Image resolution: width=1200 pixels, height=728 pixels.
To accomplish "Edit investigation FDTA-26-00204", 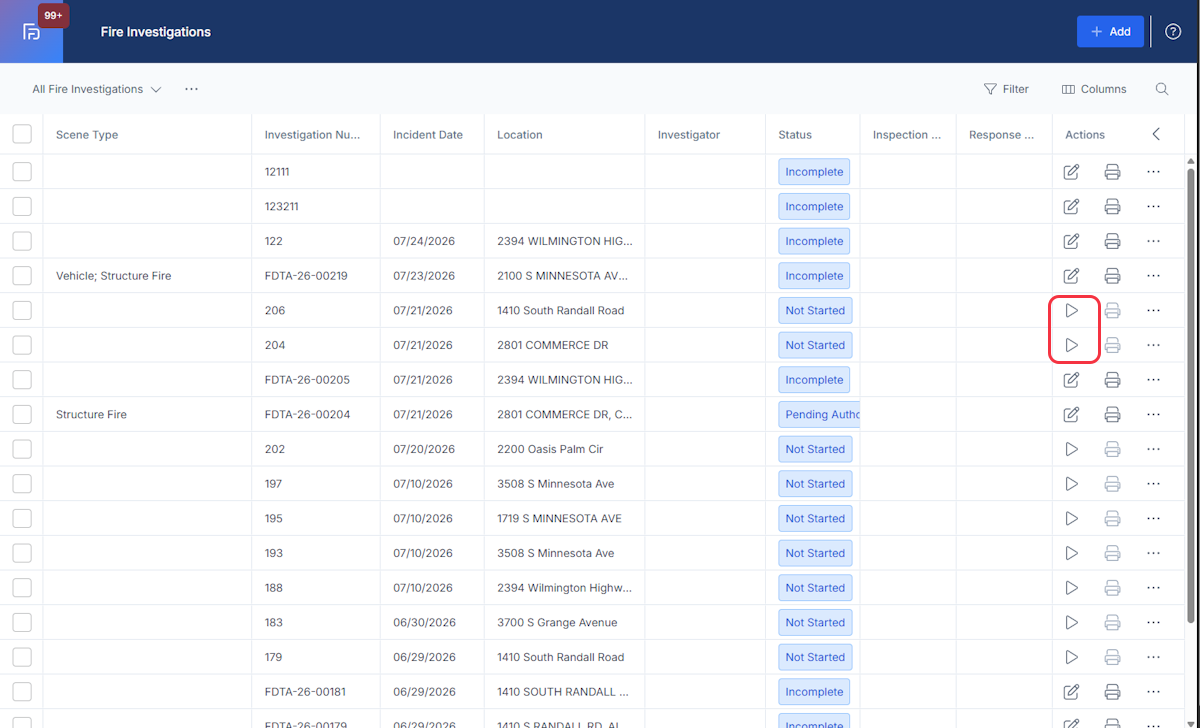I will pyautogui.click(x=1071, y=414).
